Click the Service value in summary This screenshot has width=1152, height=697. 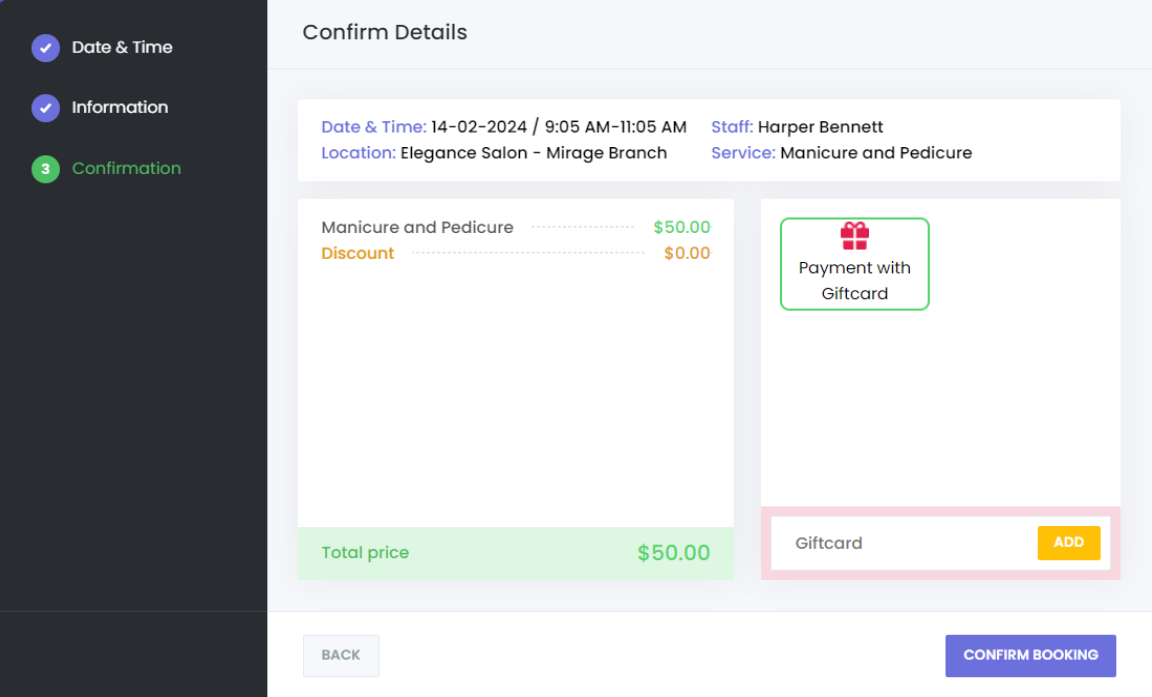[x=875, y=153]
